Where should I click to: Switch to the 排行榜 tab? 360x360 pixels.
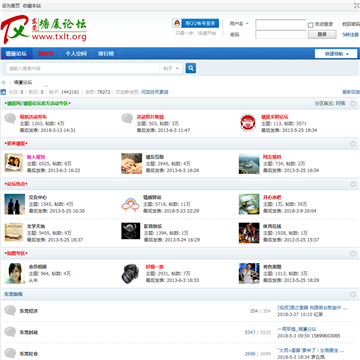tap(106, 54)
